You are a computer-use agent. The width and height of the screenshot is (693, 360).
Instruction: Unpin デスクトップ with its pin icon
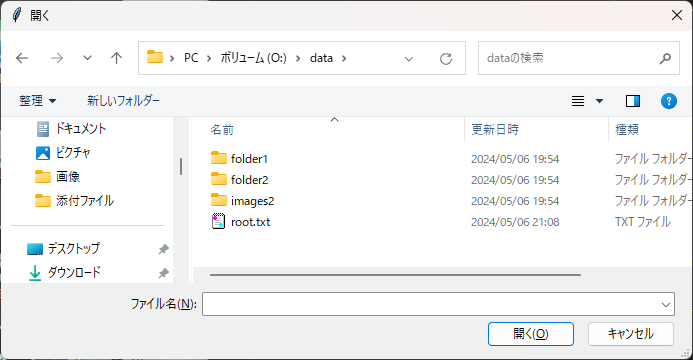164,249
